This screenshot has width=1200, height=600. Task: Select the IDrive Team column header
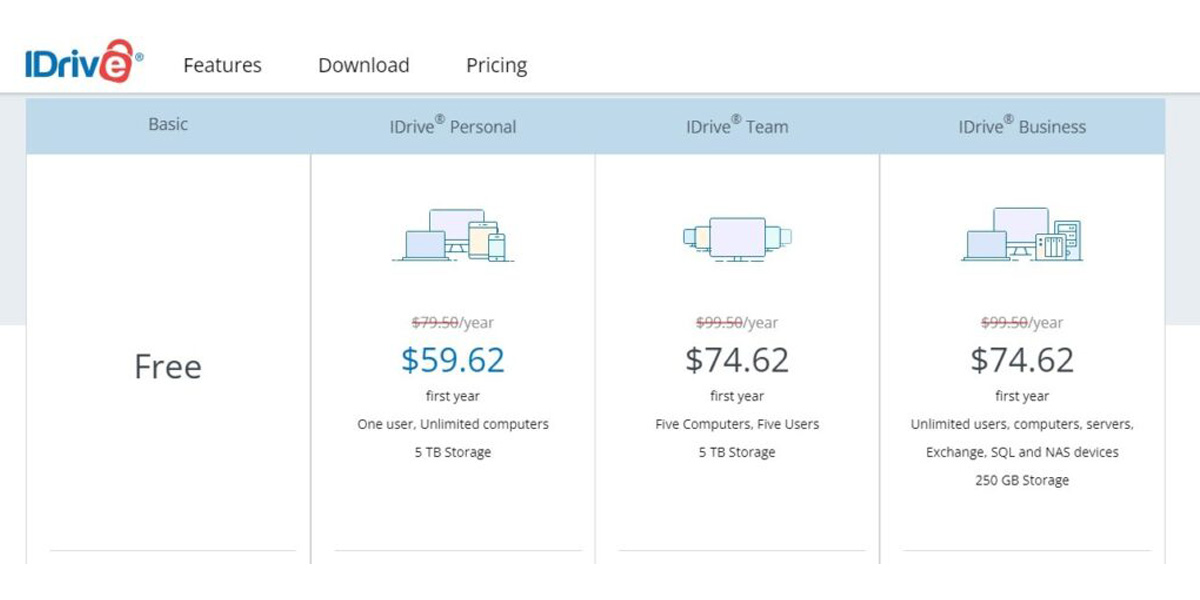[737, 126]
